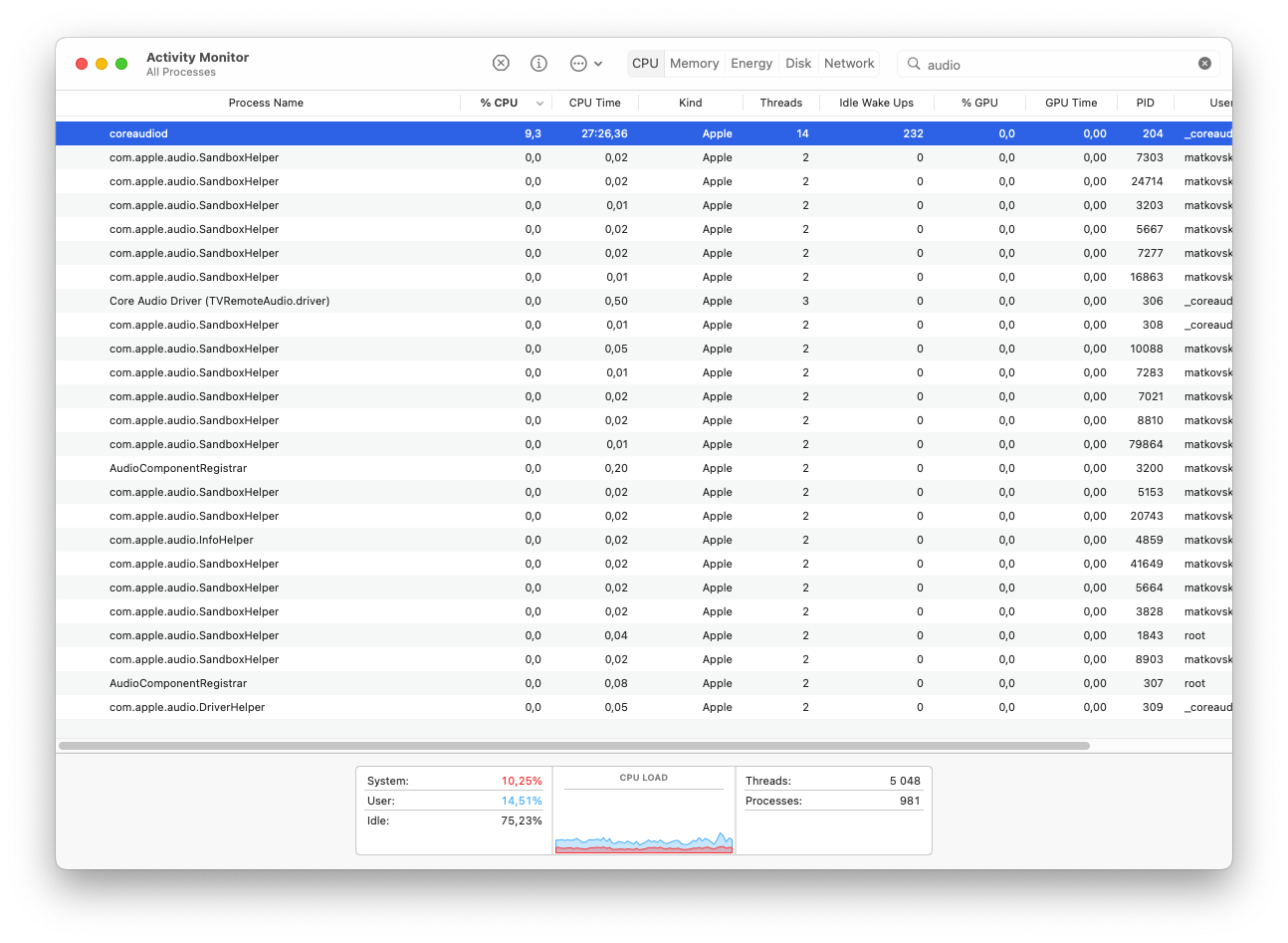Image resolution: width=1288 pixels, height=943 pixels.
Task: Select SandboxHelper row with PID 24714
Action: (644, 181)
